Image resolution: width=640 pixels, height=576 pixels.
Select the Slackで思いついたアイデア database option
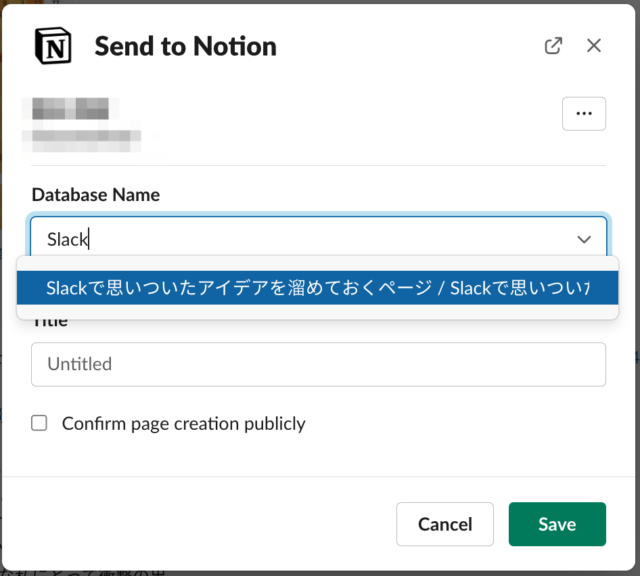pos(317,288)
